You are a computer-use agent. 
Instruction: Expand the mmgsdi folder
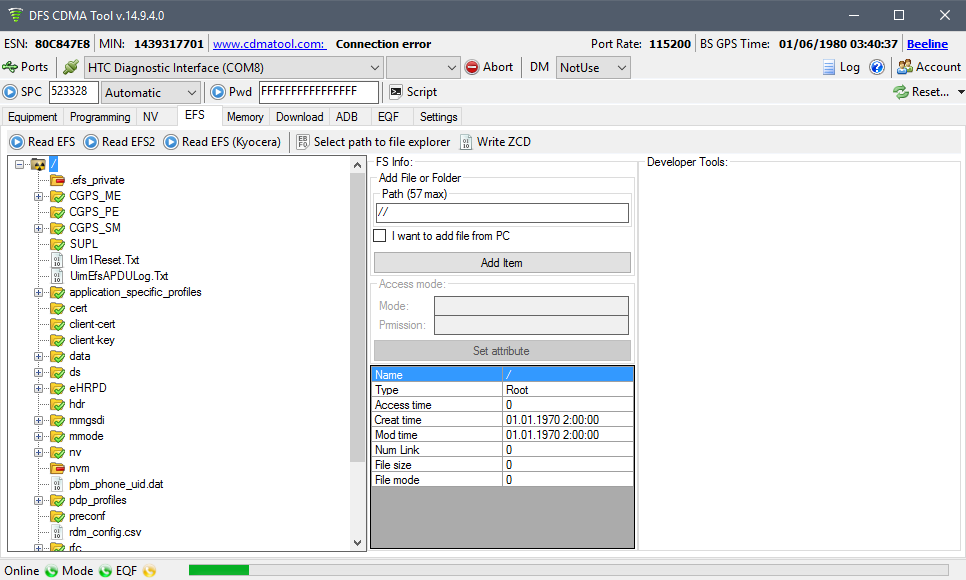(38, 421)
